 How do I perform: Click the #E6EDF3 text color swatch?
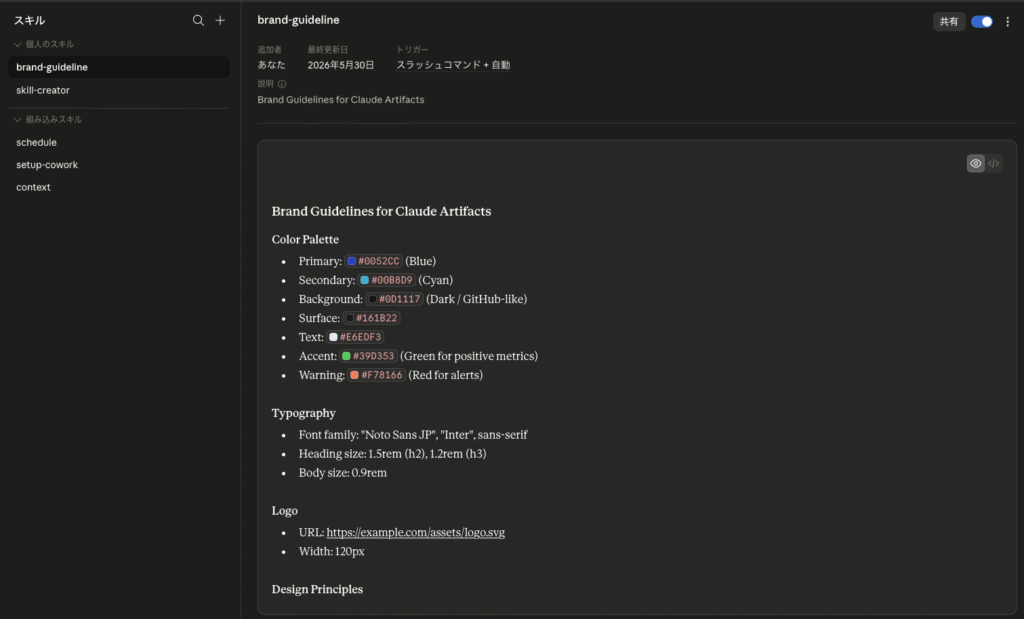coord(333,337)
